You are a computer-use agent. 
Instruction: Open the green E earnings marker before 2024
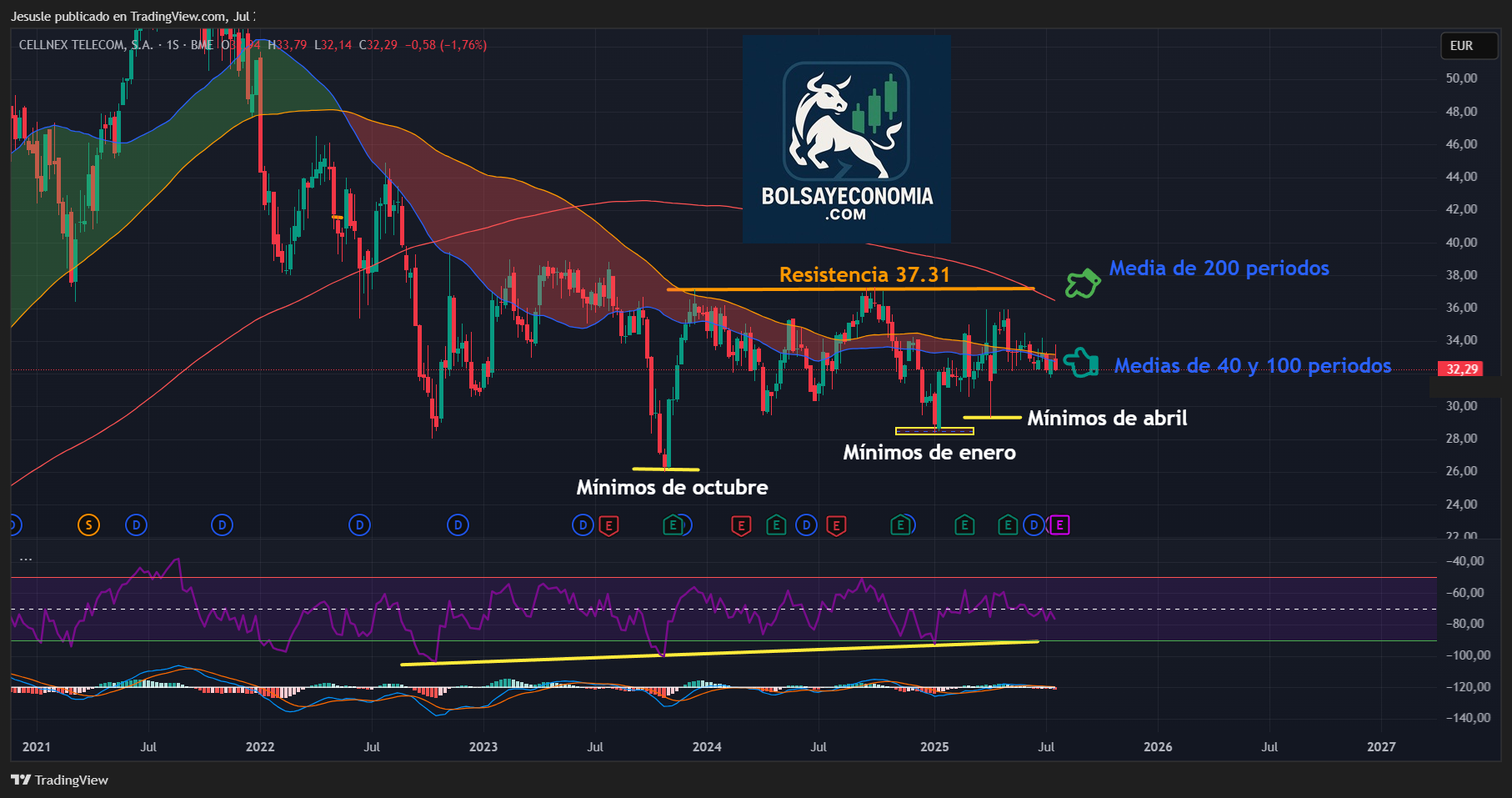(673, 526)
